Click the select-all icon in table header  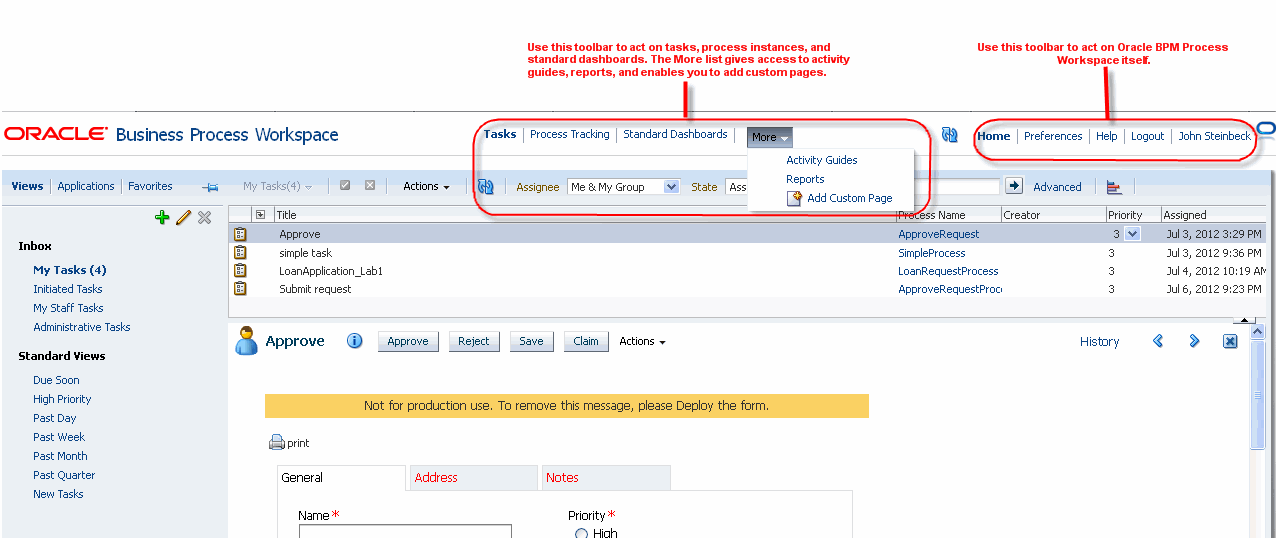tap(260, 214)
